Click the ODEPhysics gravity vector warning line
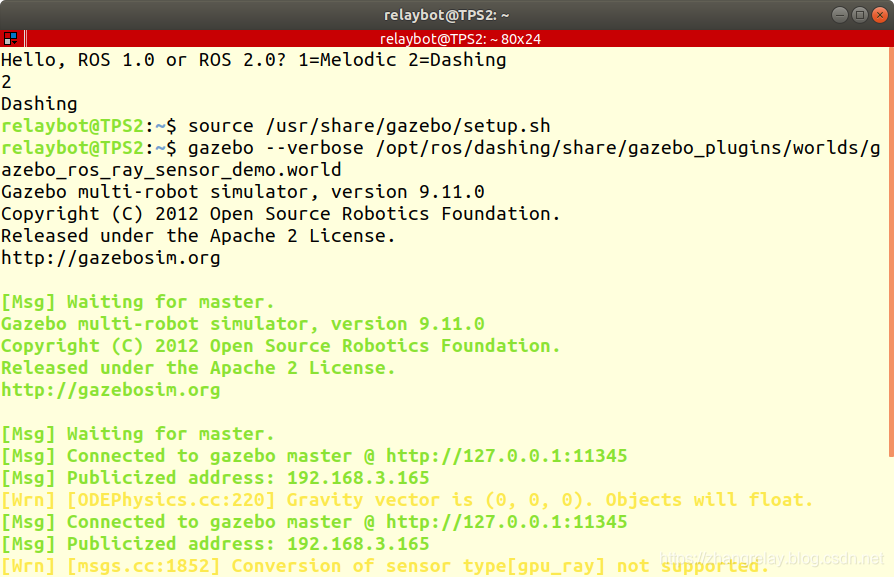 (x=400, y=499)
